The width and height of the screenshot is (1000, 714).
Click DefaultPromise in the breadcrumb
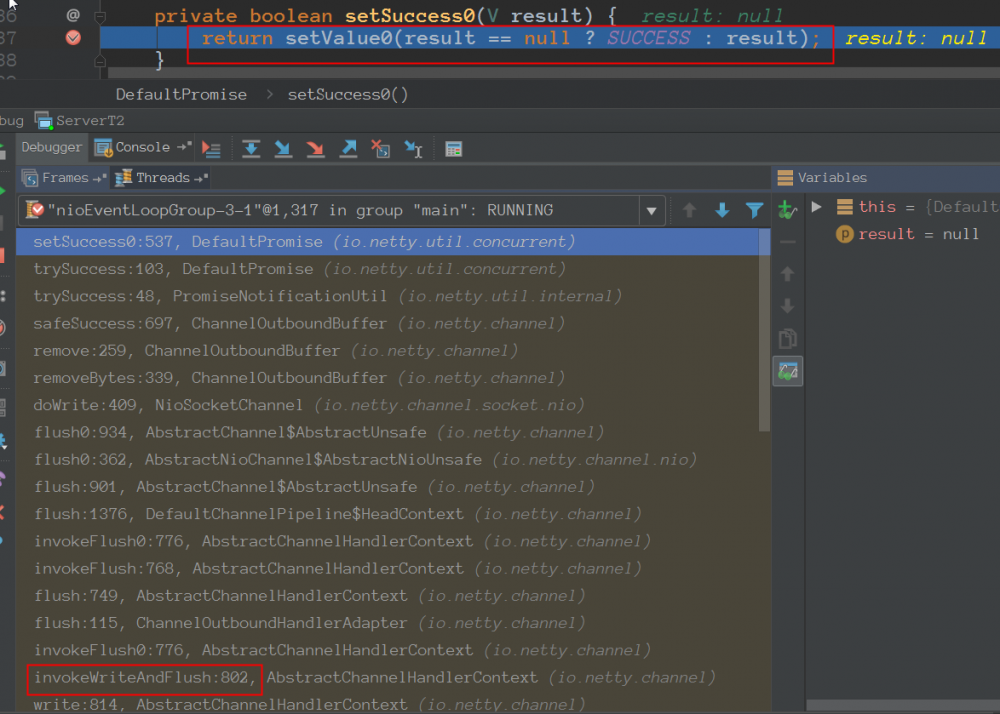point(181,95)
